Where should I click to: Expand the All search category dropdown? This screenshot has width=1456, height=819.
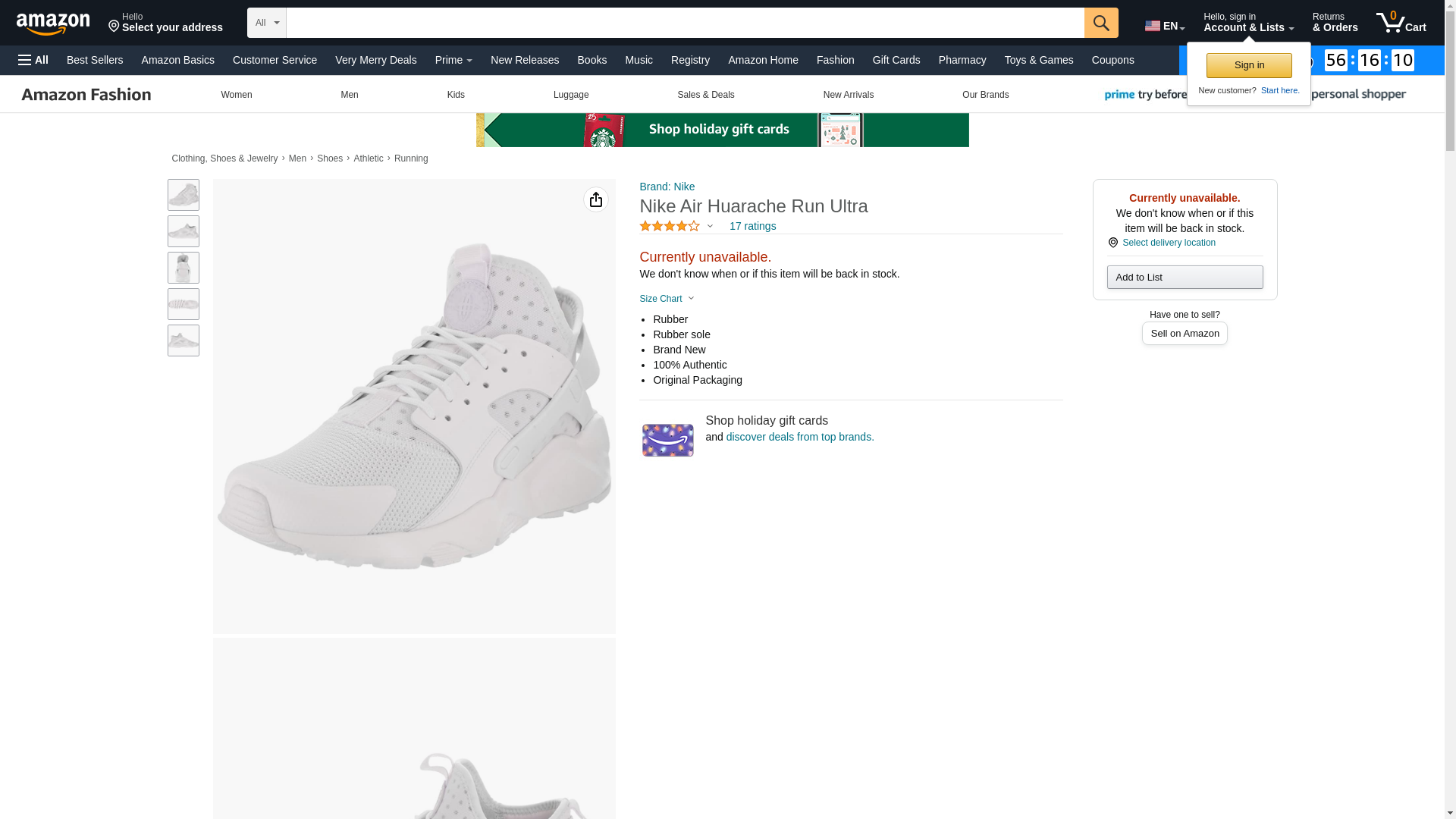tap(267, 23)
